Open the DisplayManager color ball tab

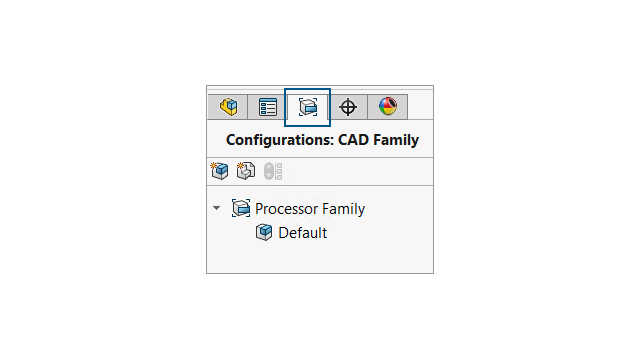pyautogui.click(x=387, y=107)
